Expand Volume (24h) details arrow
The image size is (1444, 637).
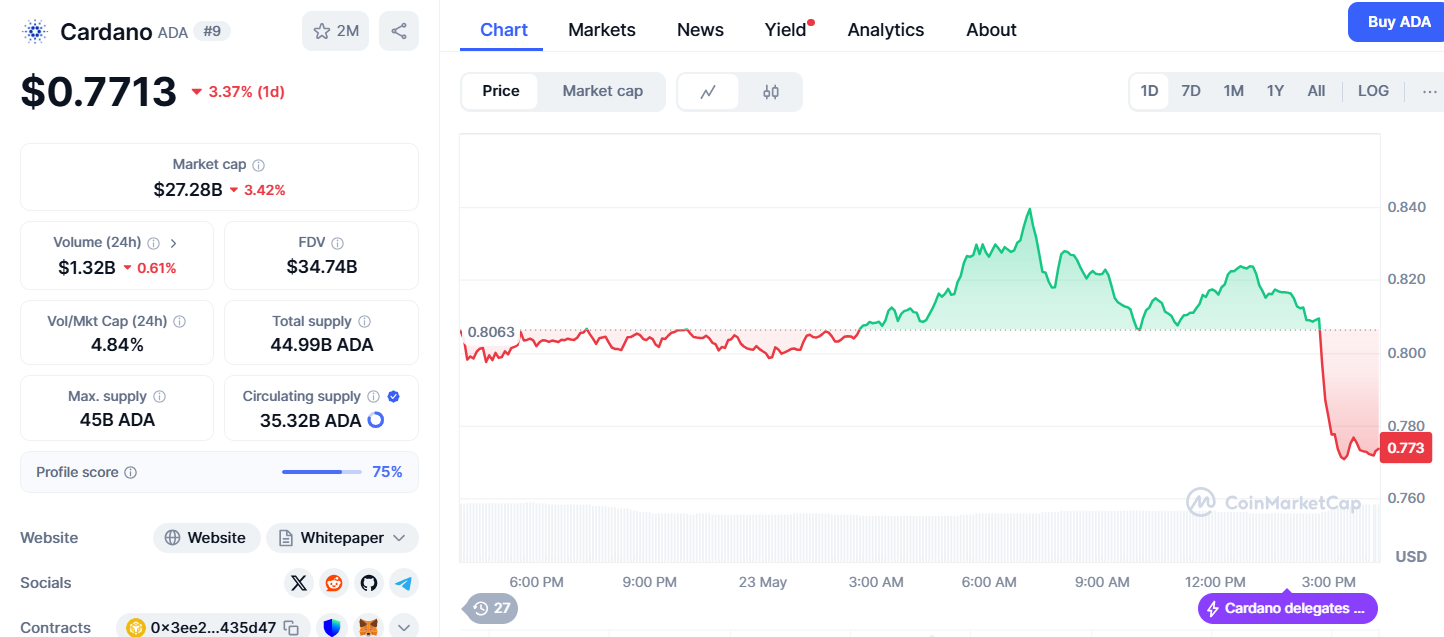pyautogui.click(x=174, y=243)
